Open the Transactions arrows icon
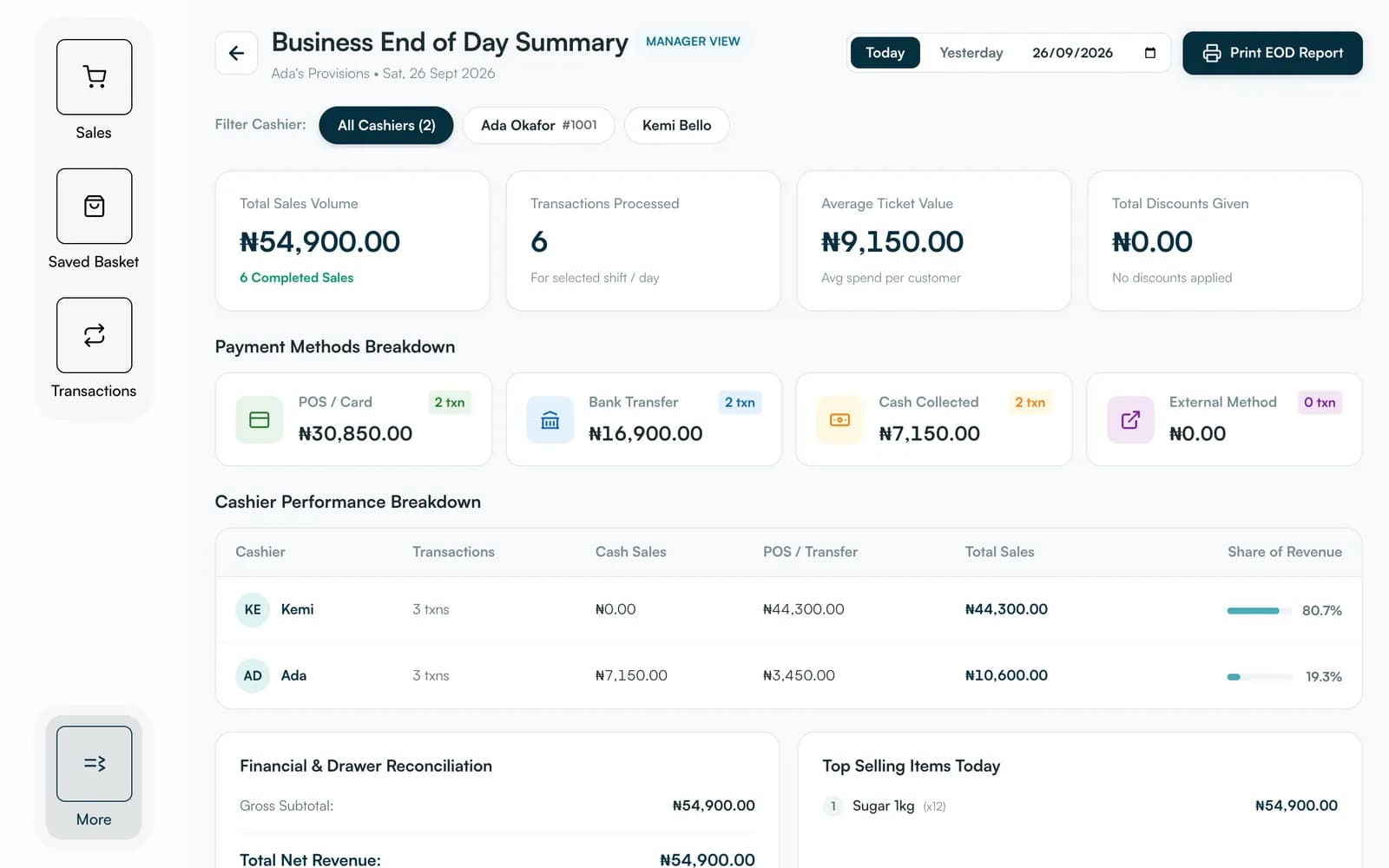 (94, 335)
